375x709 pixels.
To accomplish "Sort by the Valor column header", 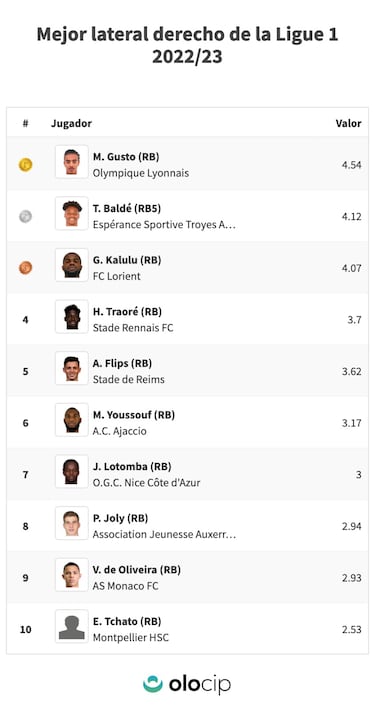I will [348, 123].
